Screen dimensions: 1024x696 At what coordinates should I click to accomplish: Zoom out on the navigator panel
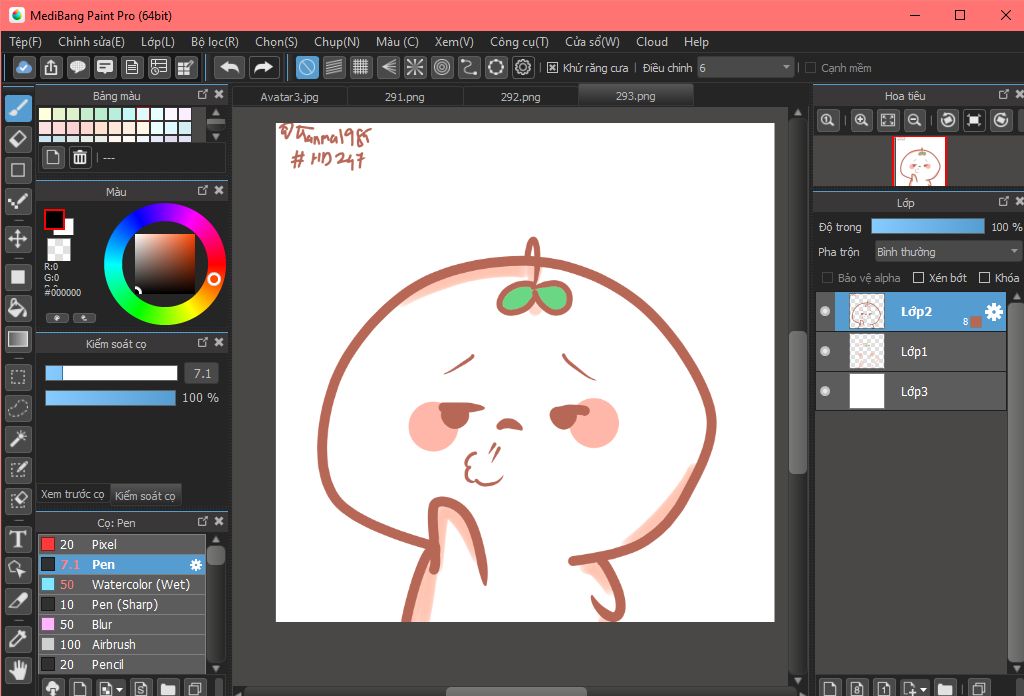[x=915, y=120]
